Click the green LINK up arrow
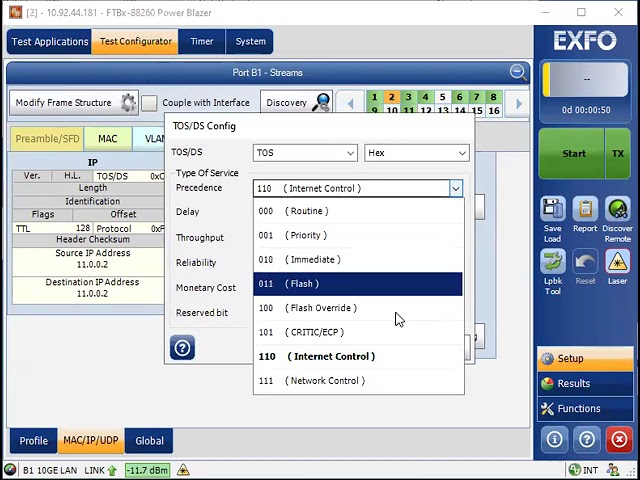Viewport: 640px width, 480px height. (112, 471)
